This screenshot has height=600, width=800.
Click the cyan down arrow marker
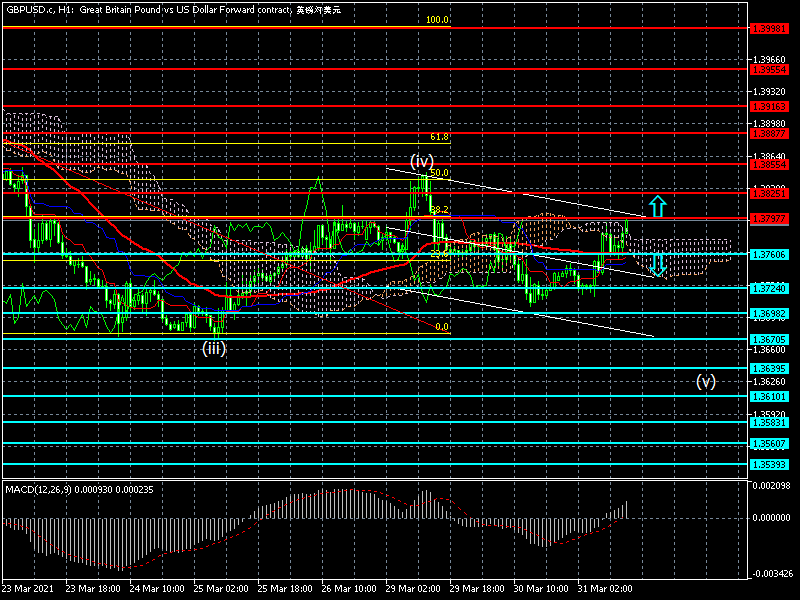coord(658,265)
